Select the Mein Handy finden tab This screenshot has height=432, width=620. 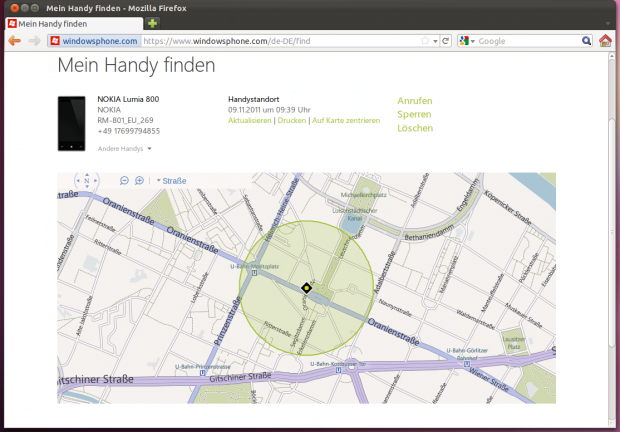tap(70, 22)
